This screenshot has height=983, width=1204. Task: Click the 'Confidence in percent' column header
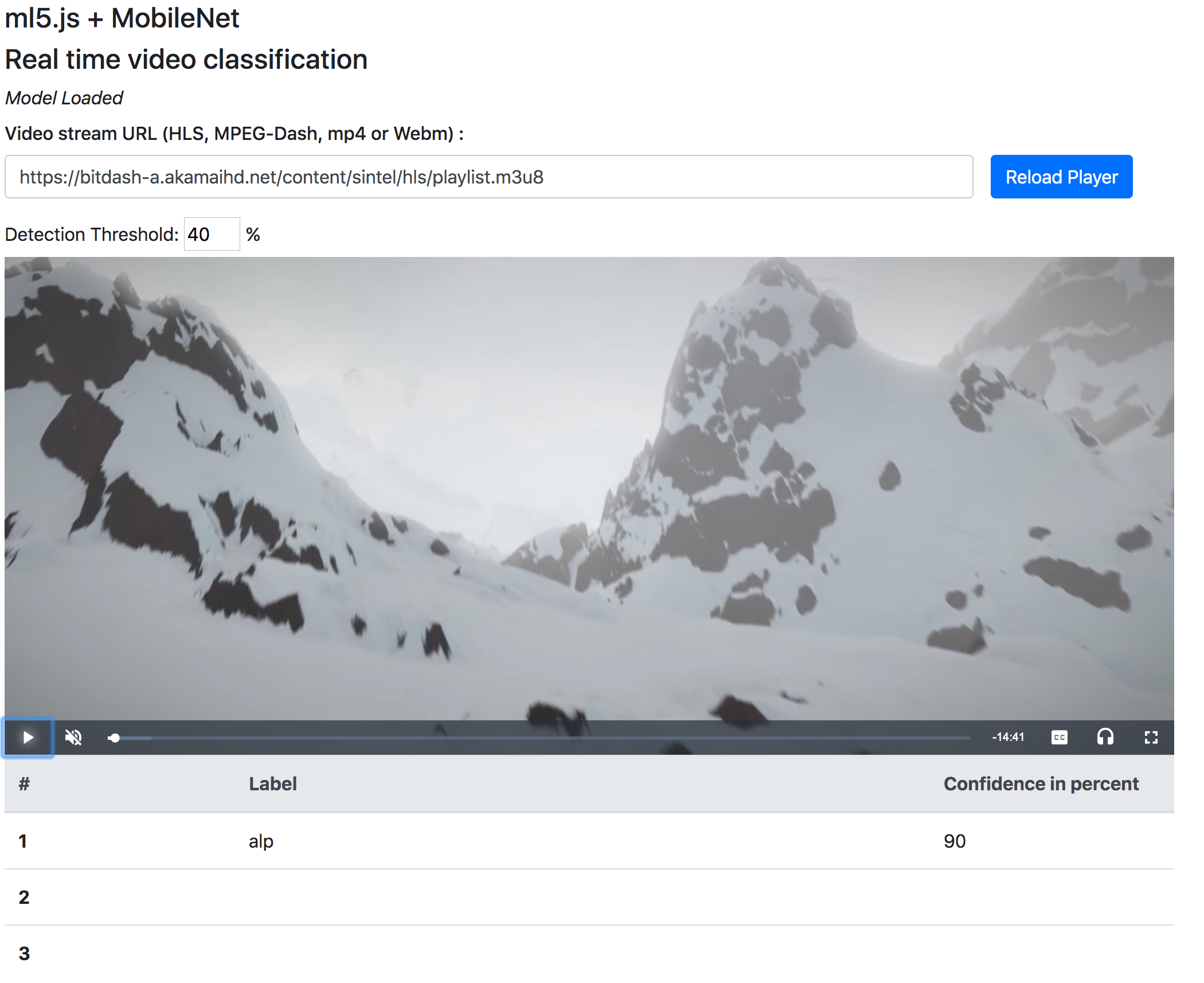[1041, 784]
